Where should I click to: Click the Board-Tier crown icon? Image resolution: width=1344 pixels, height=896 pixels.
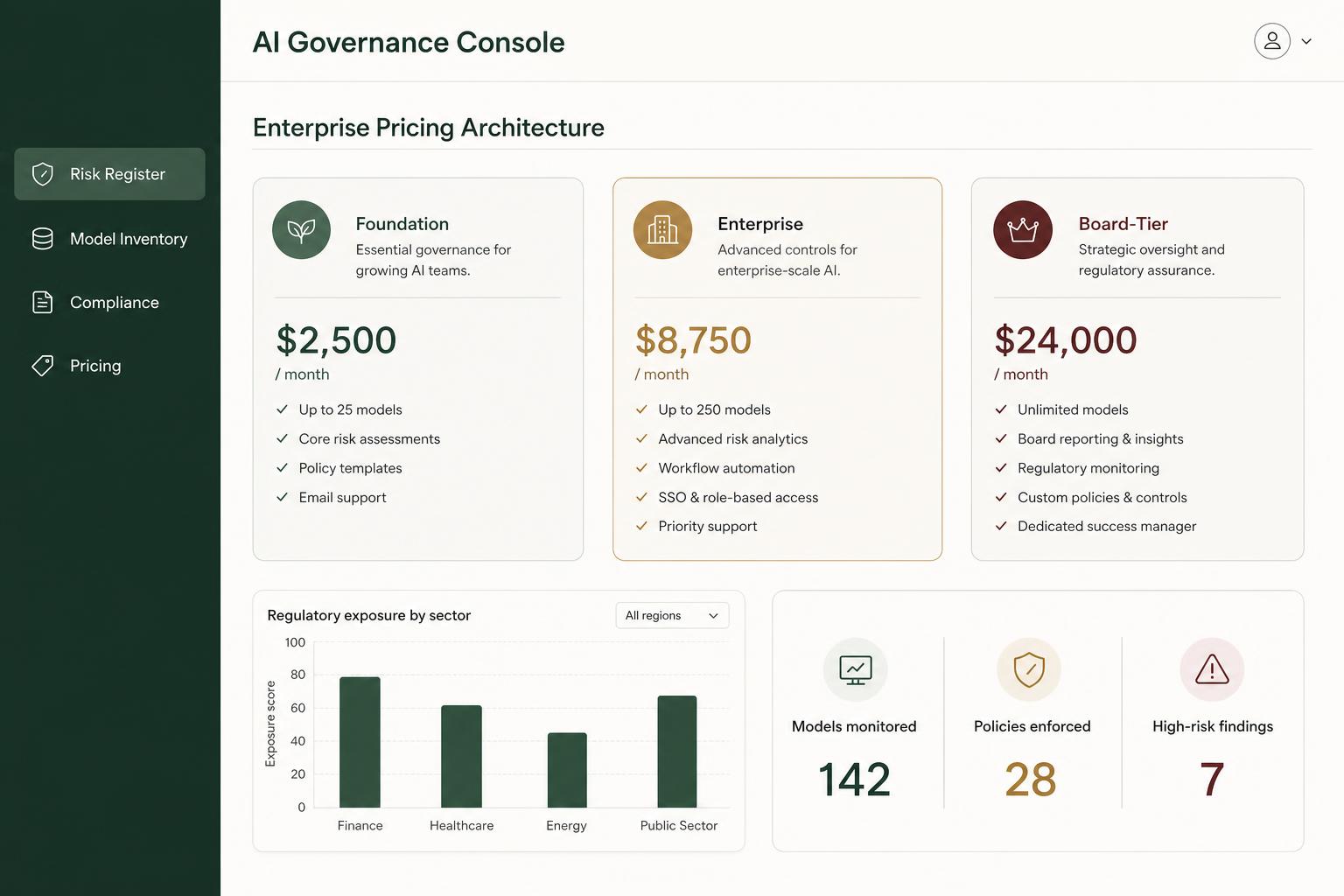[x=1022, y=230]
